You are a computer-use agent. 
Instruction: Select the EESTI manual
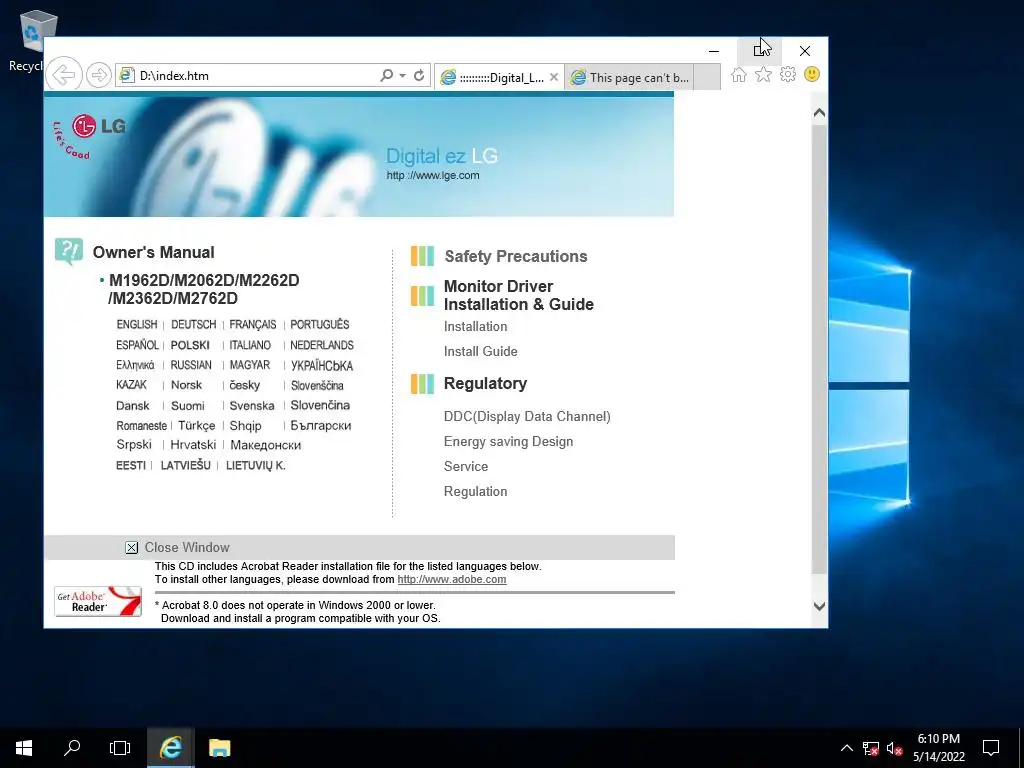(x=131, y=466)
